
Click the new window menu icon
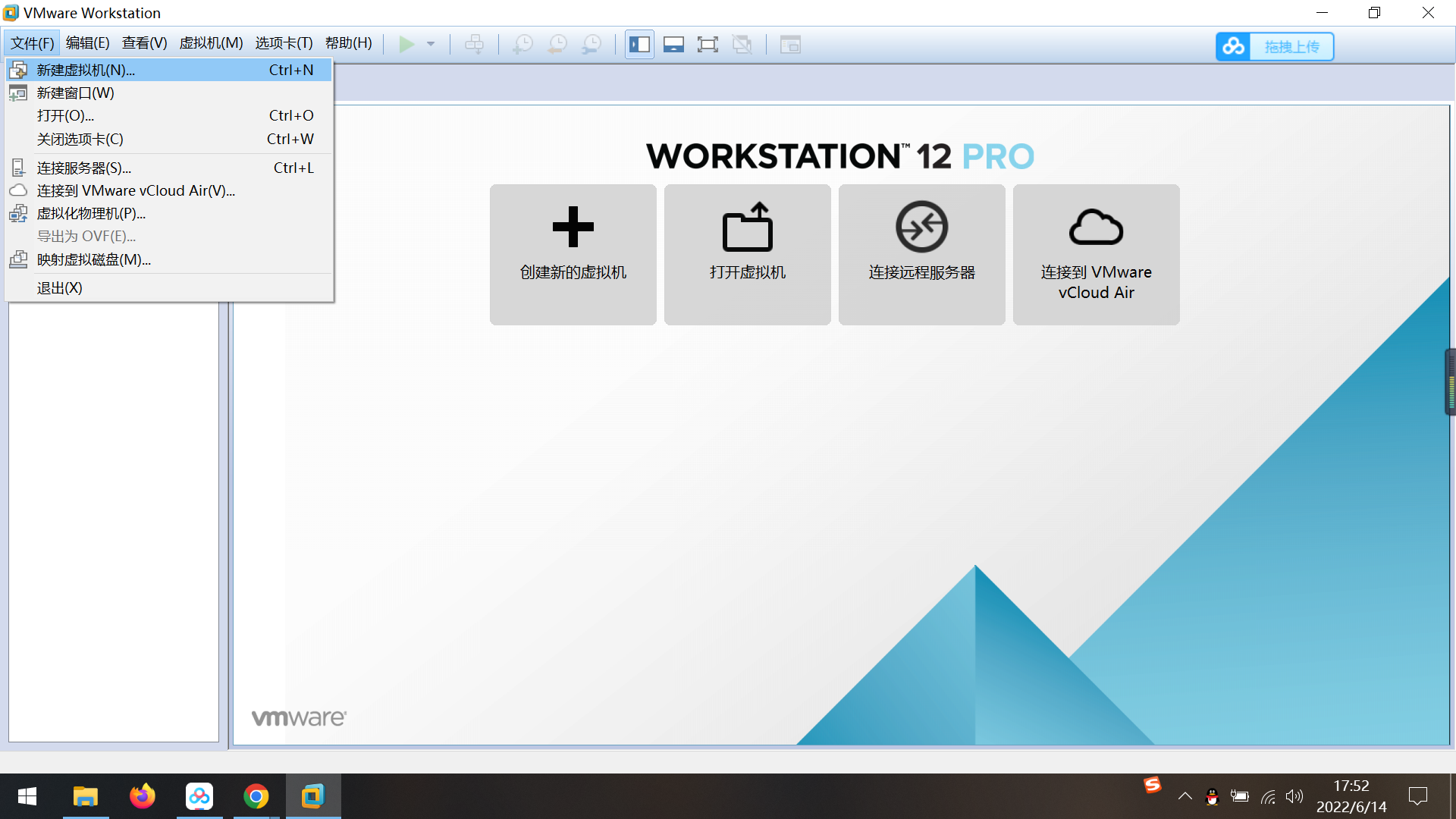pos(18,93)
